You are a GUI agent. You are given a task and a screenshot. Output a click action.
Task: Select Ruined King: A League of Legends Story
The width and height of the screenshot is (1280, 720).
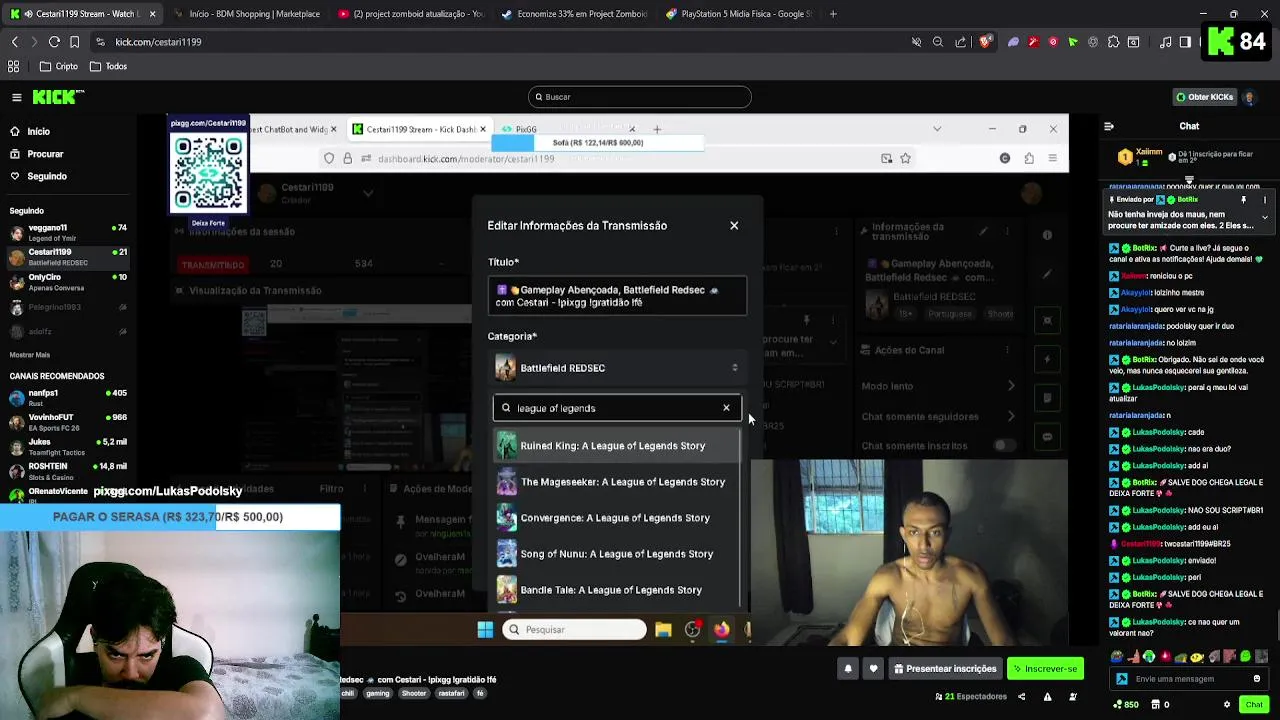616,446
